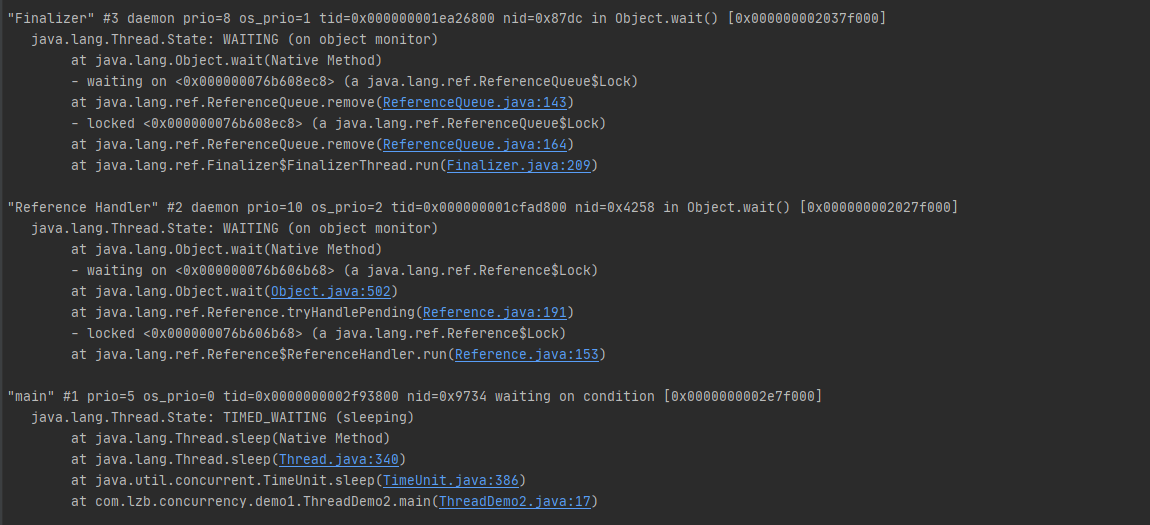Image resolution: width=1150 pixels, height=525 pixels.
Task: Click the TIMED_WAITING (sleeping) state line
Action: click(222, 418)
